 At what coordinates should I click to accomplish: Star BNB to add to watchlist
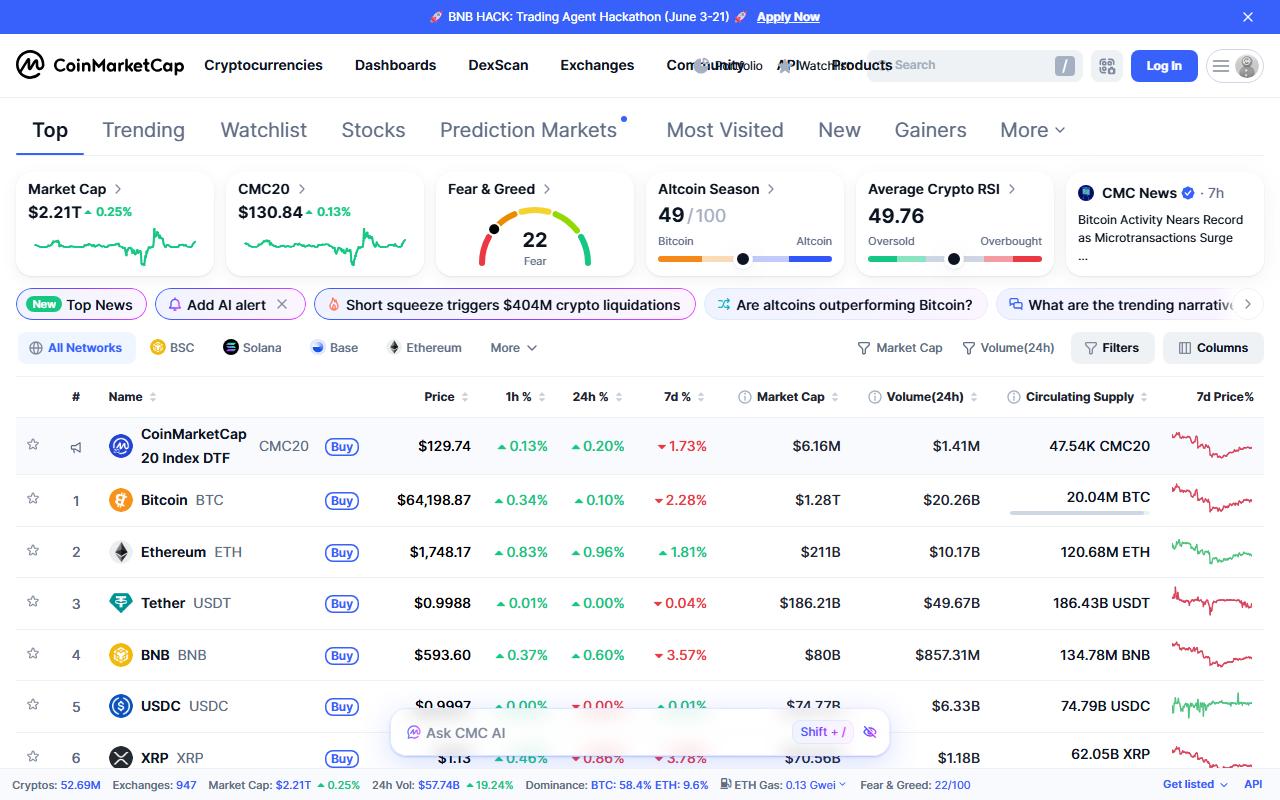click(33, 653)
